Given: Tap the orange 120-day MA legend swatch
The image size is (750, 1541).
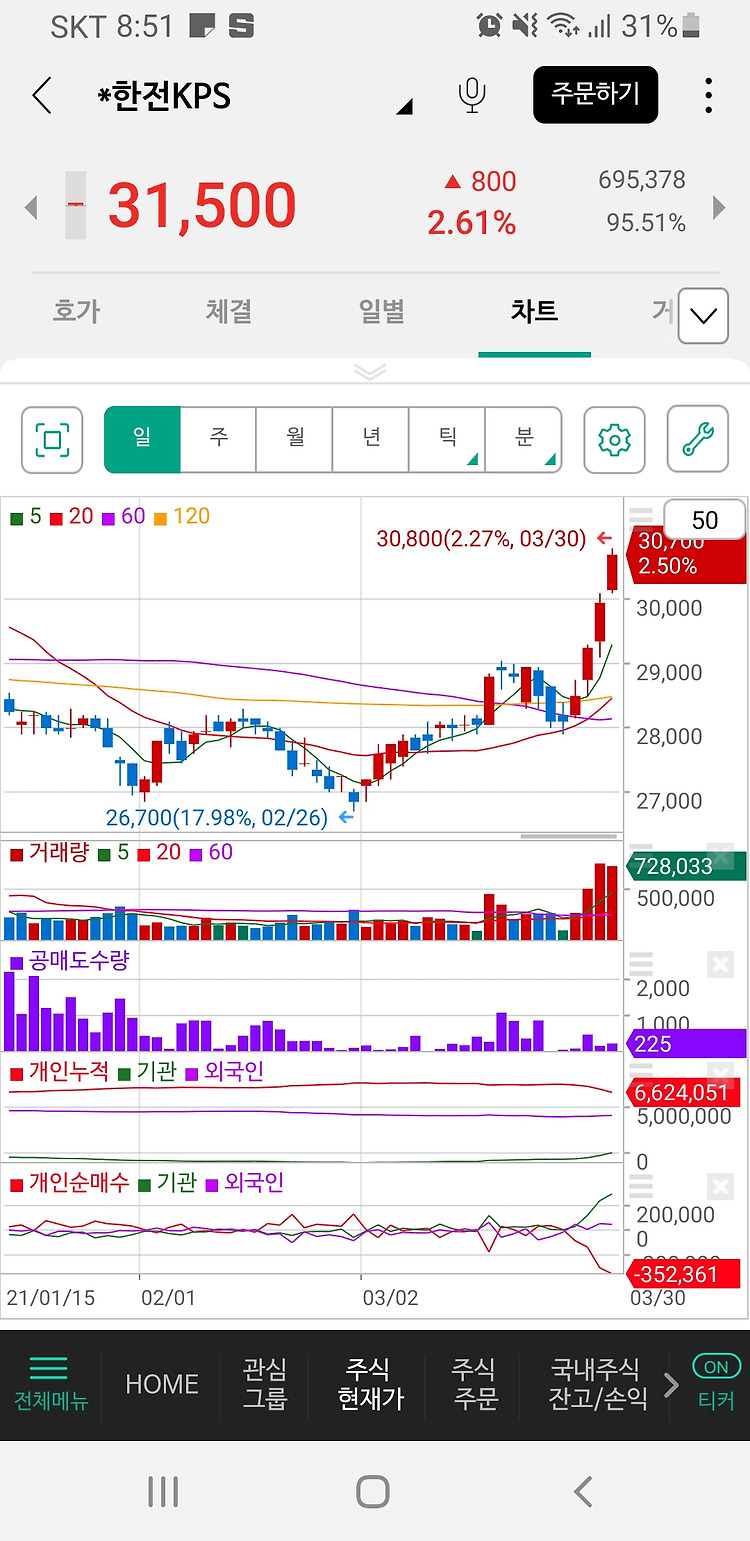Looking at the screenshot, I should (x=160, y=518).
